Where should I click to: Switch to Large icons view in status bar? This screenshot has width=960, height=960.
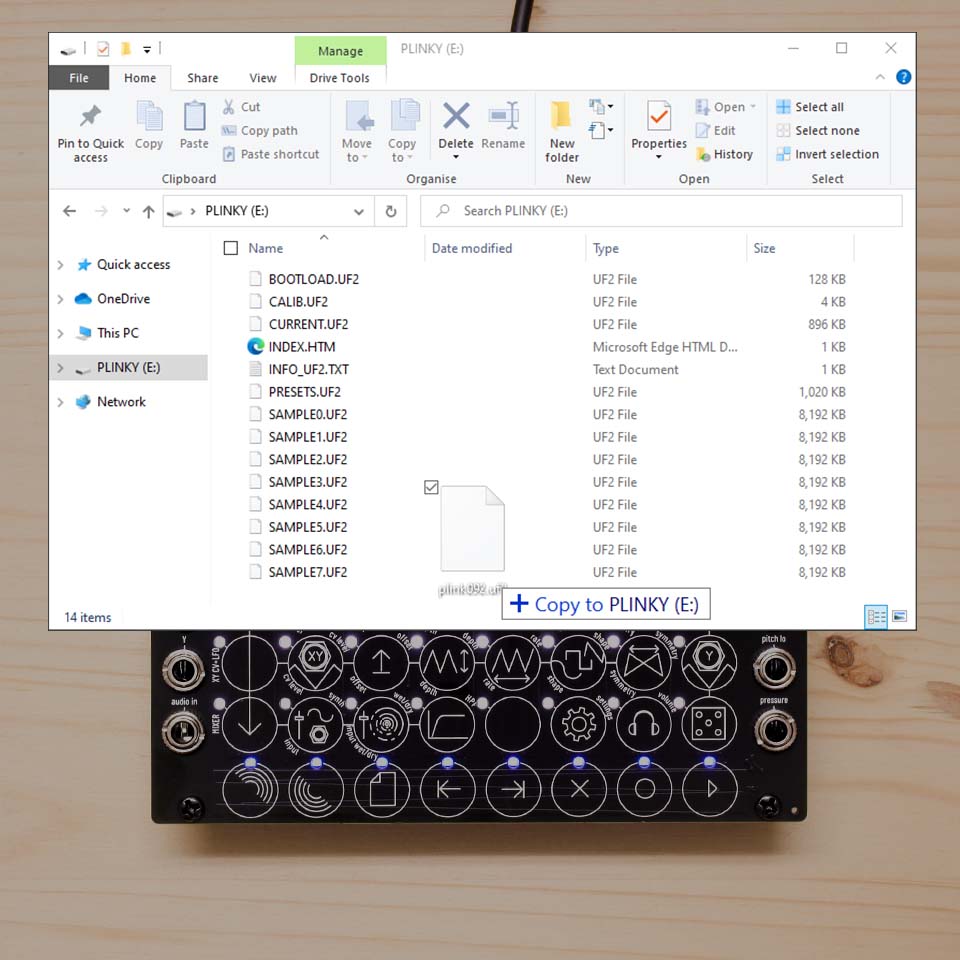coord(899,617)
